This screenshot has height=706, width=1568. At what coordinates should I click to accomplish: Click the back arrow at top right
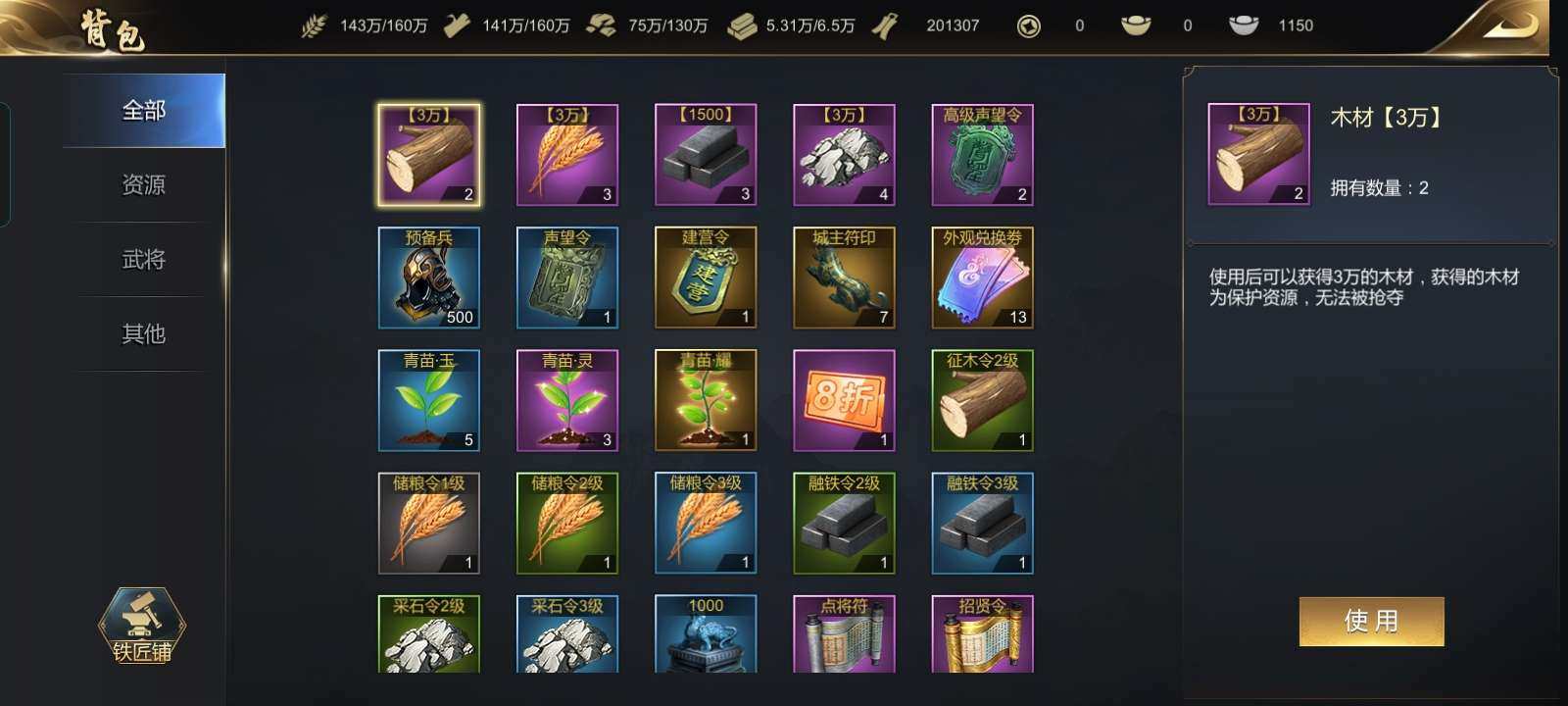(x=1509, y=25)
